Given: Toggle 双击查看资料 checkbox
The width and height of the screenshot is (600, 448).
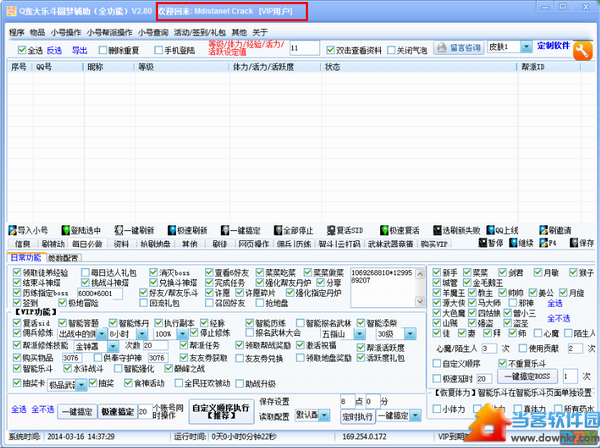Looking at the screenshot, I should 330,50.
